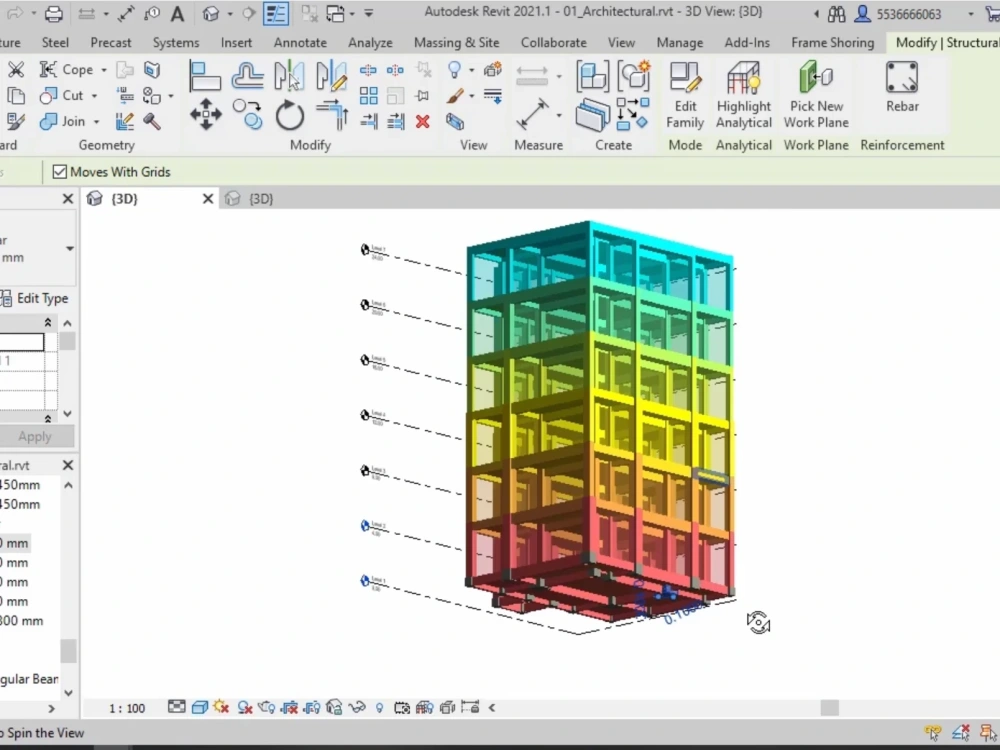
Task: Click the Edit Type button
Action: click(42, 298)
